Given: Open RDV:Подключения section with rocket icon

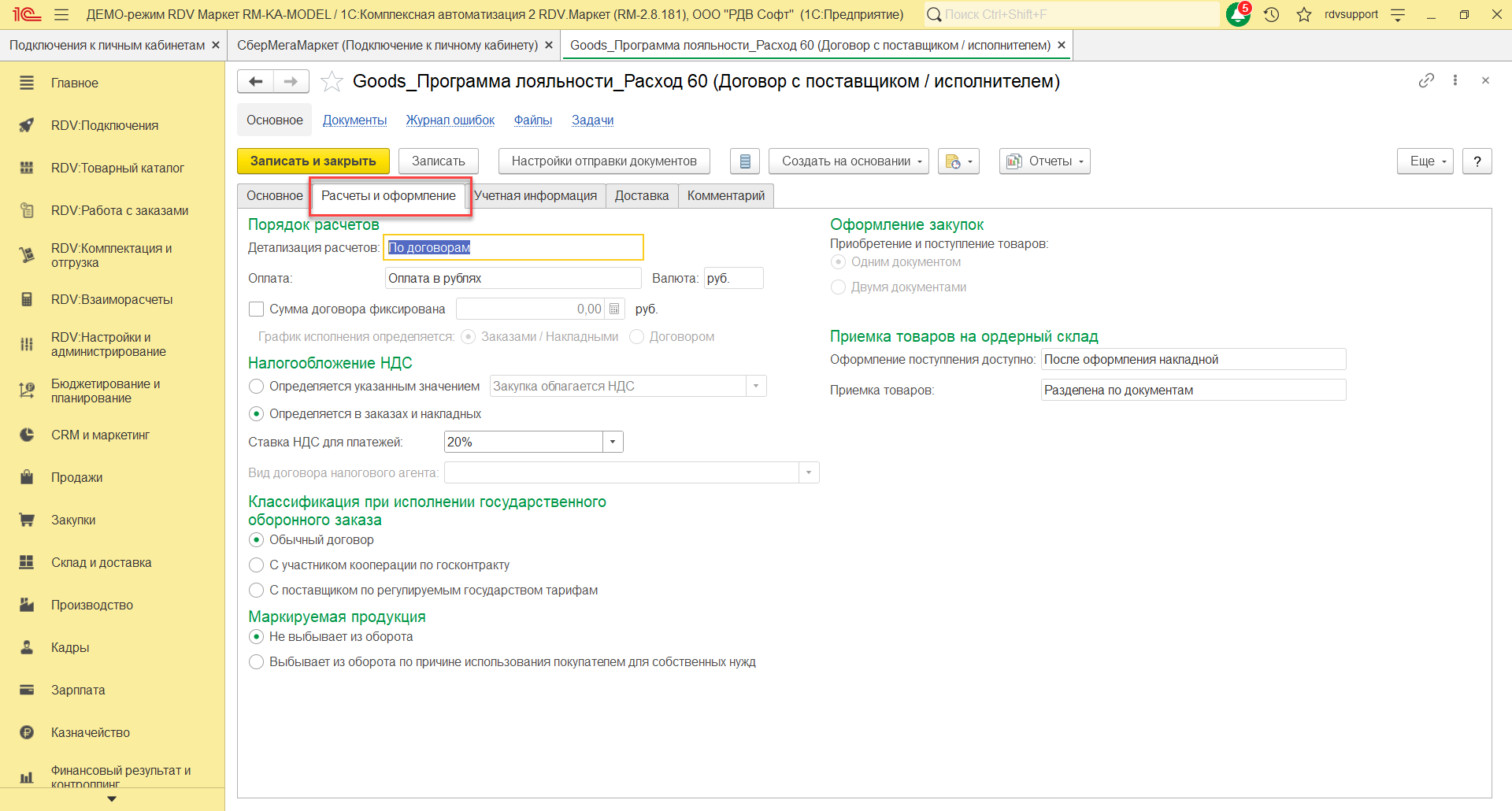Looking at the screenshot, I should [105, 125].
